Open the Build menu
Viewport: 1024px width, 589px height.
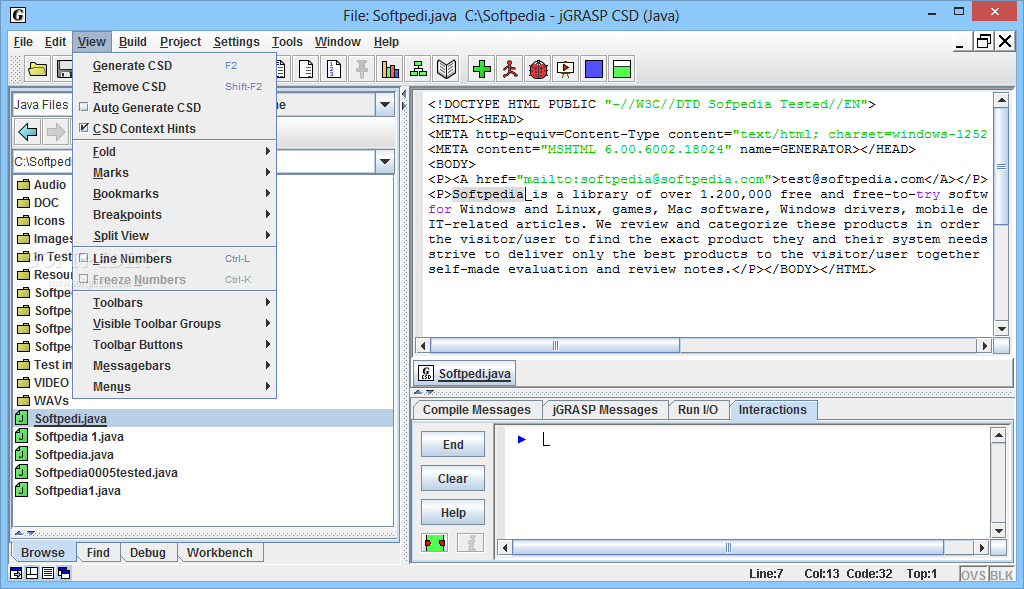tap(133, 42)
